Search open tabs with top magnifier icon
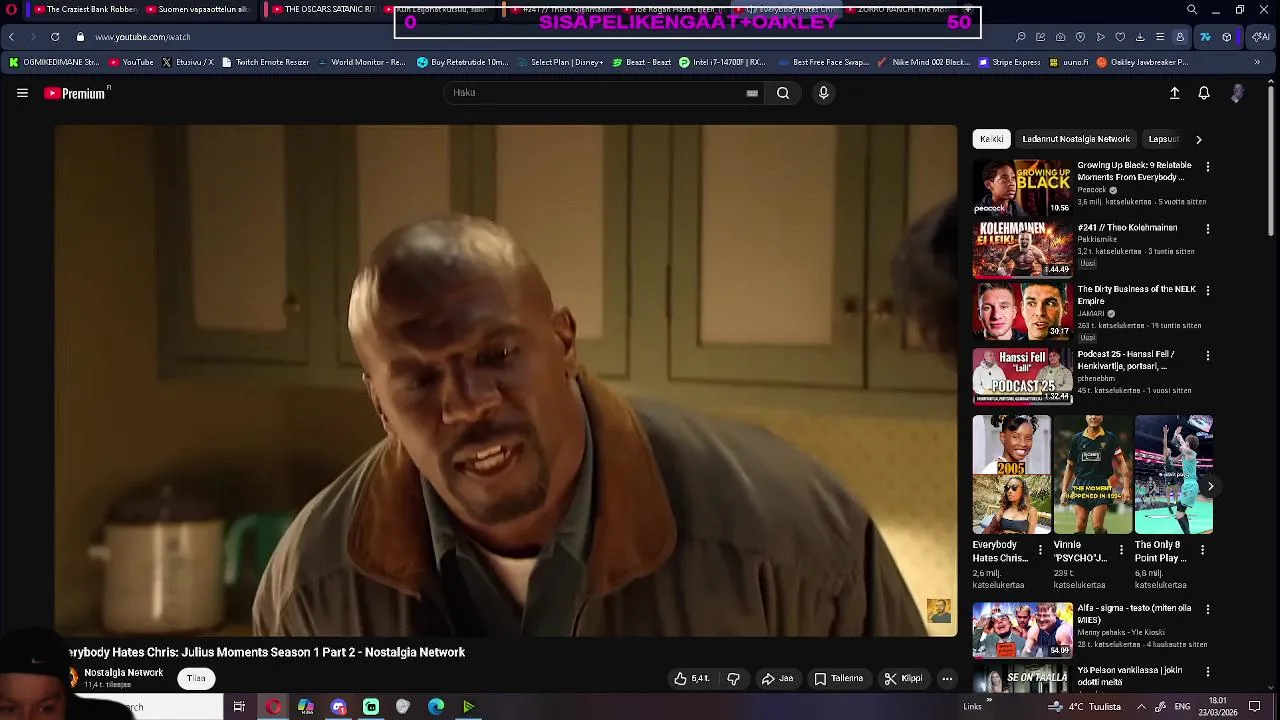 click(1191, 10)
